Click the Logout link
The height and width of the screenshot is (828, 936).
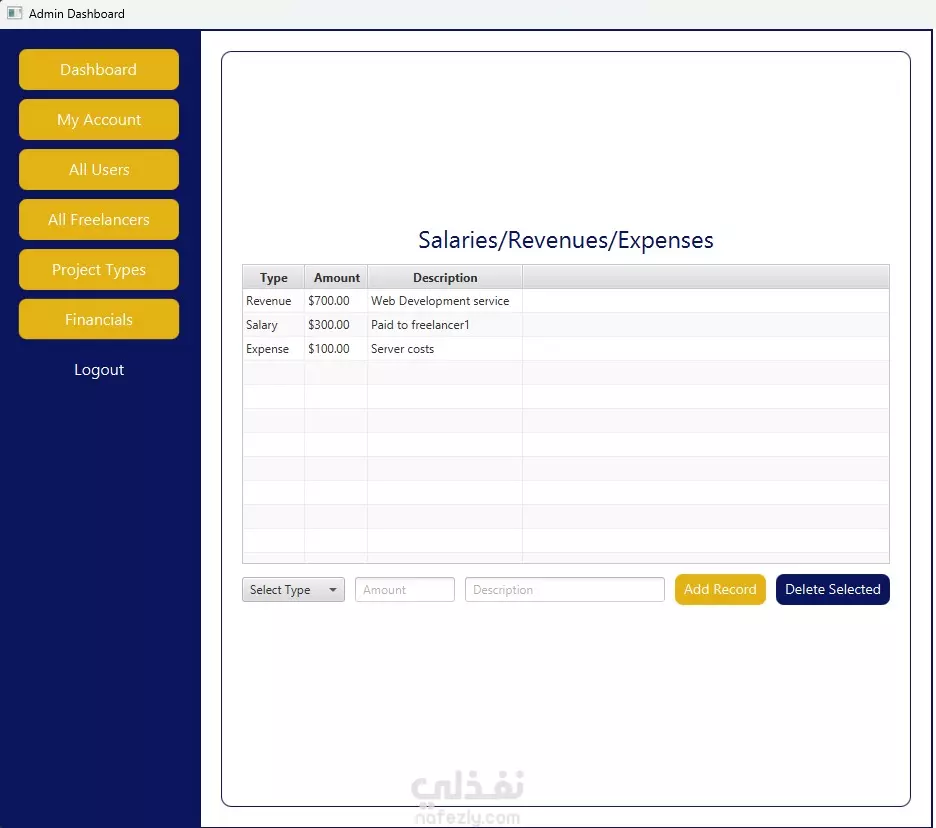[x=99, y=370]
